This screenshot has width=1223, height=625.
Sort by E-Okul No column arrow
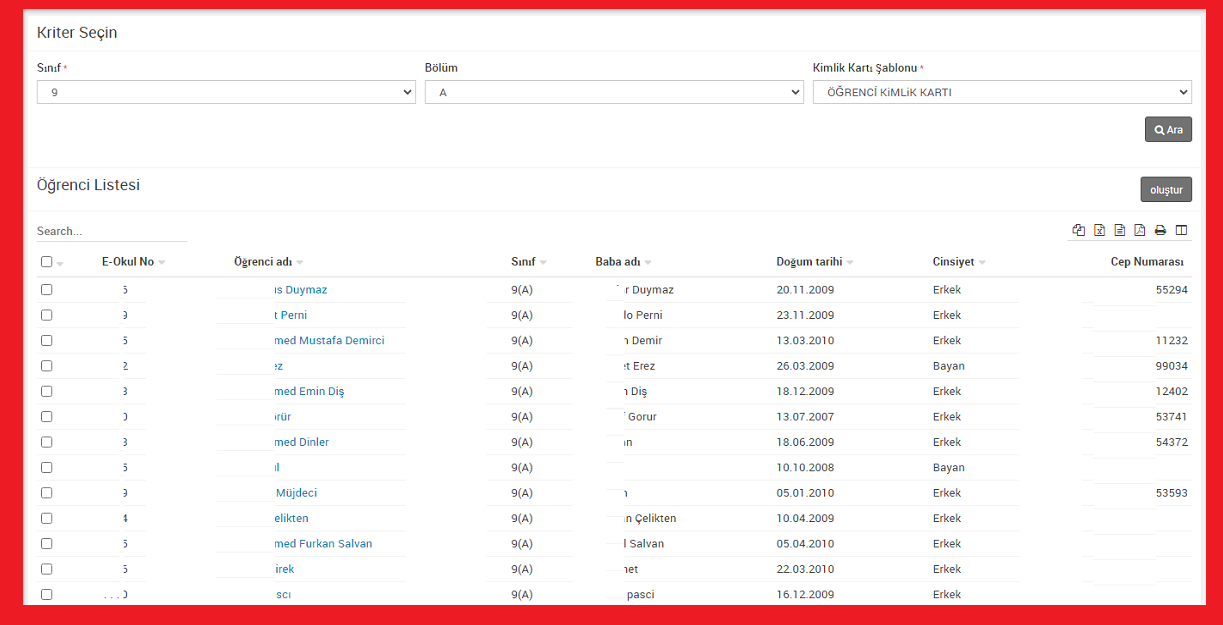tap(162, 263)
